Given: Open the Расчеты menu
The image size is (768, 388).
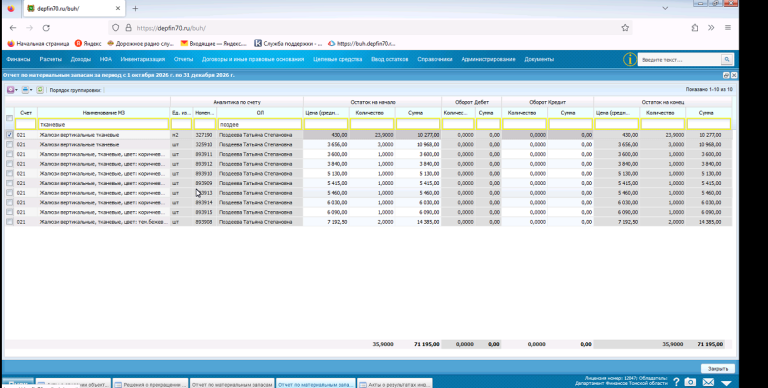Looking at the screenshot, I should (x=51, y=59).
